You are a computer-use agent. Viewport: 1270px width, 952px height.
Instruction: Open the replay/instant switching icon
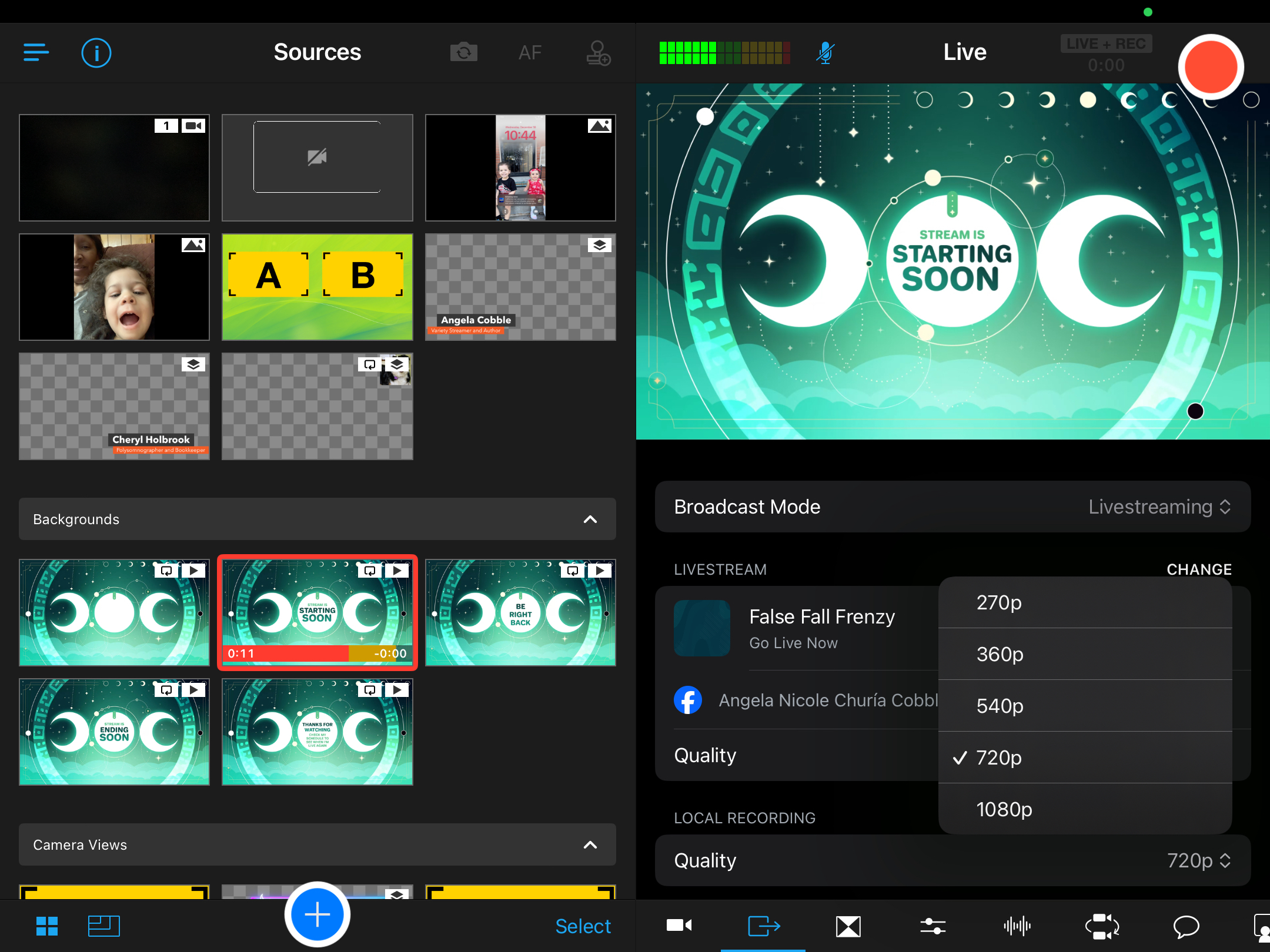[x=1101, y=926]
